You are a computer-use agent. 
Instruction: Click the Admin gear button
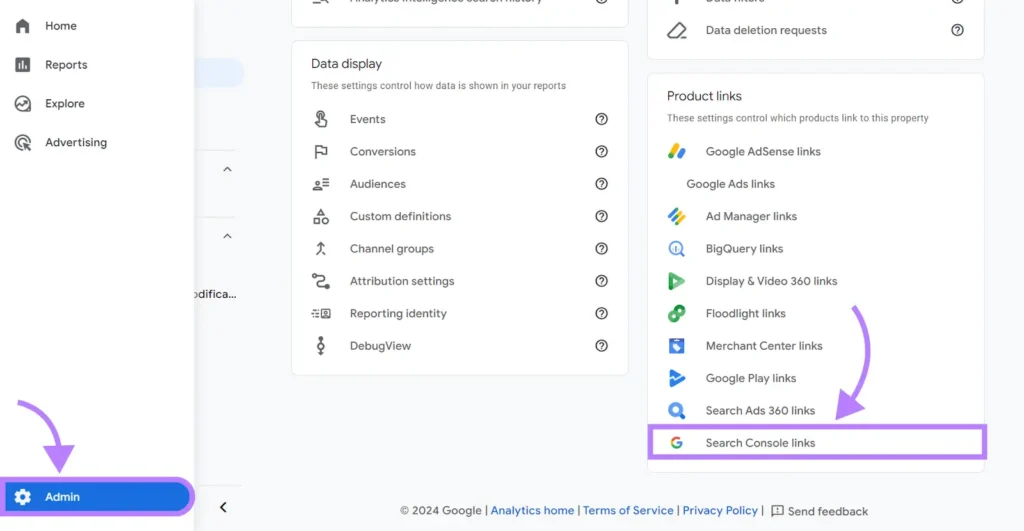tap(97, 497)
